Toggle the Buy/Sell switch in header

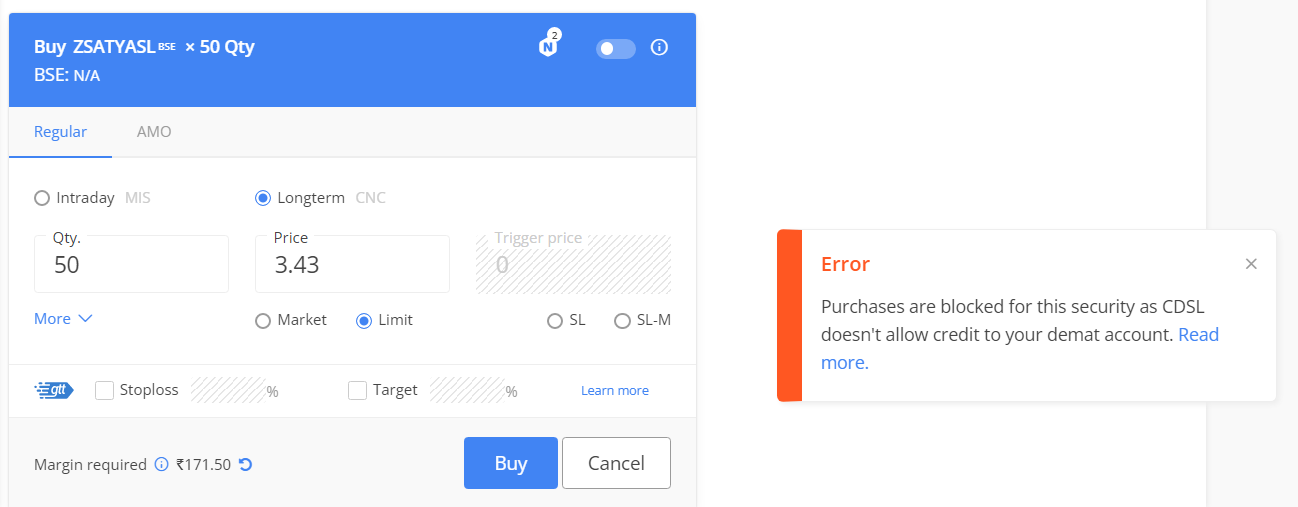tap(615, 48)
